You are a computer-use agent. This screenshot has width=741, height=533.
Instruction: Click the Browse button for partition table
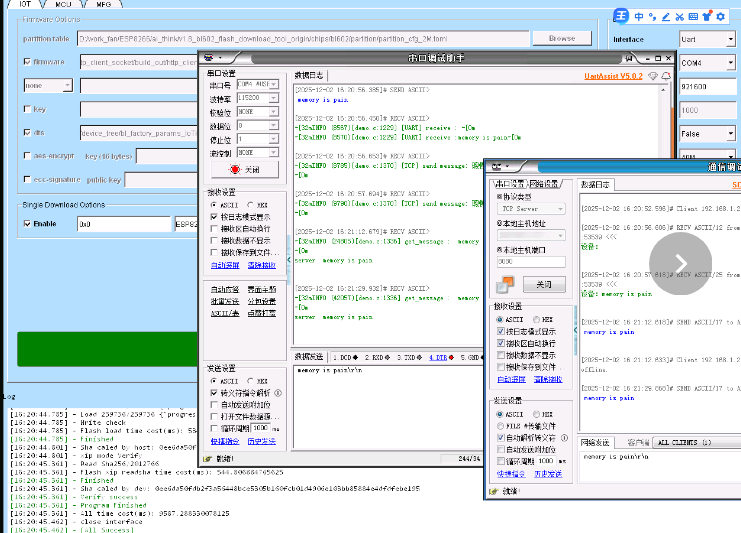pyautogui.click(x=561, y=38)
